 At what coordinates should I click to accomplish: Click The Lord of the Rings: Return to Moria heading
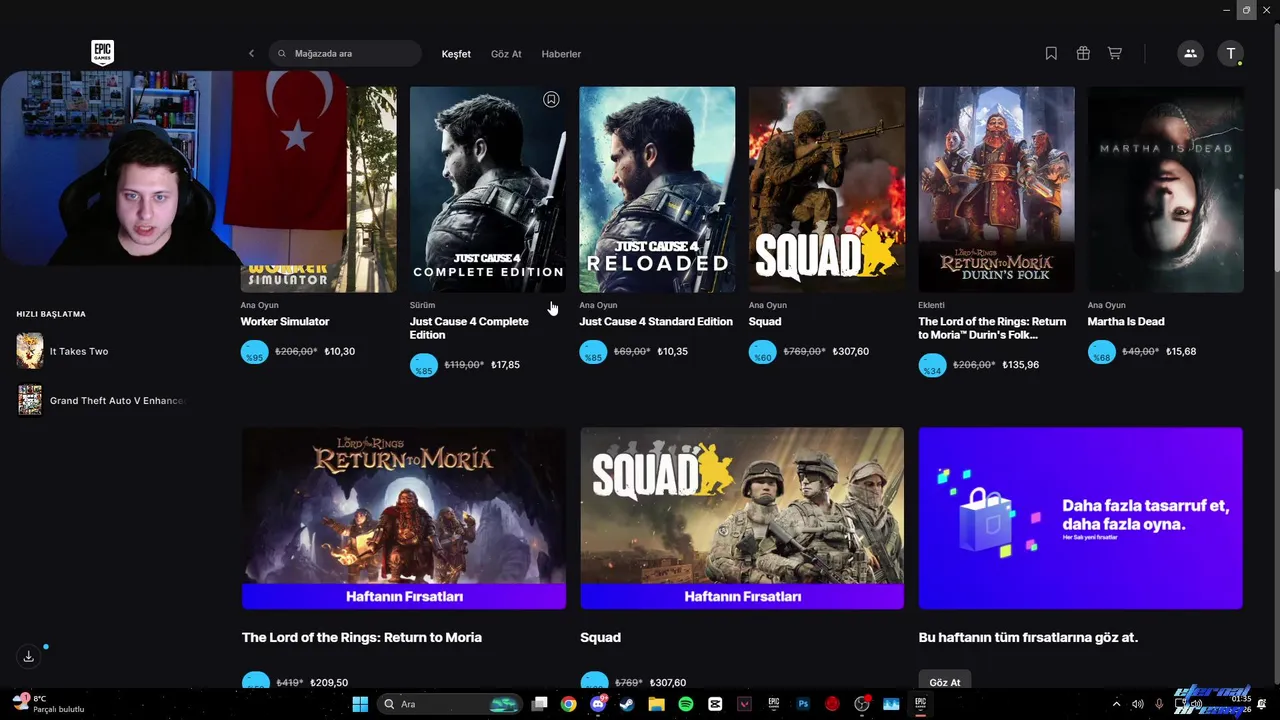(x=362, y=637)
